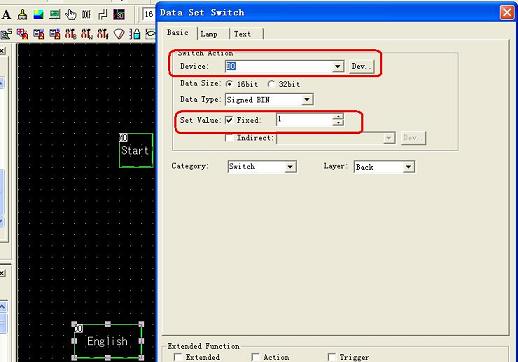Click the paint brush icon in toolbar
The image size is (518, 362).
pos(22,15)
